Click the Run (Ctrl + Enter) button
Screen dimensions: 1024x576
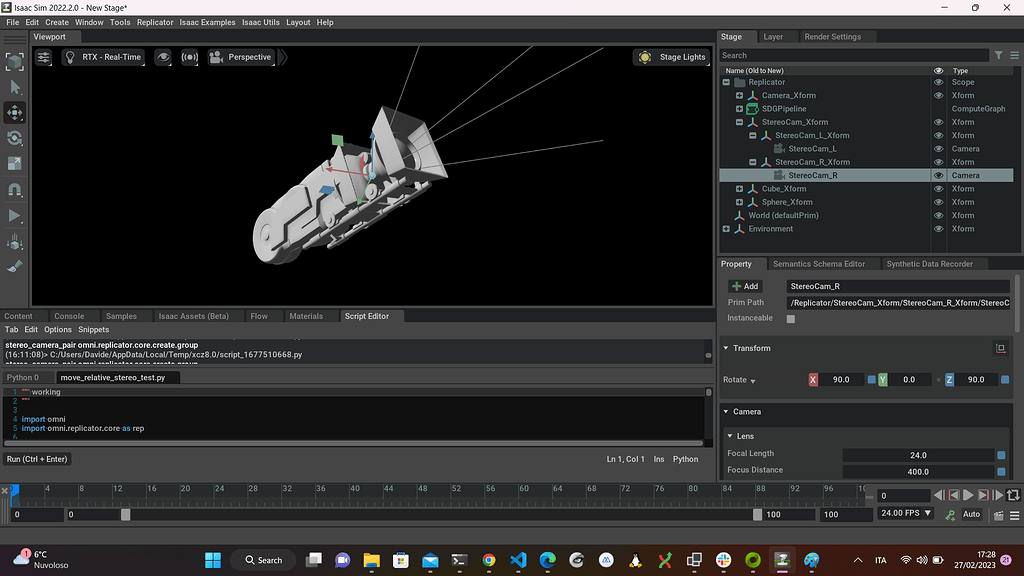pos(37,458)
